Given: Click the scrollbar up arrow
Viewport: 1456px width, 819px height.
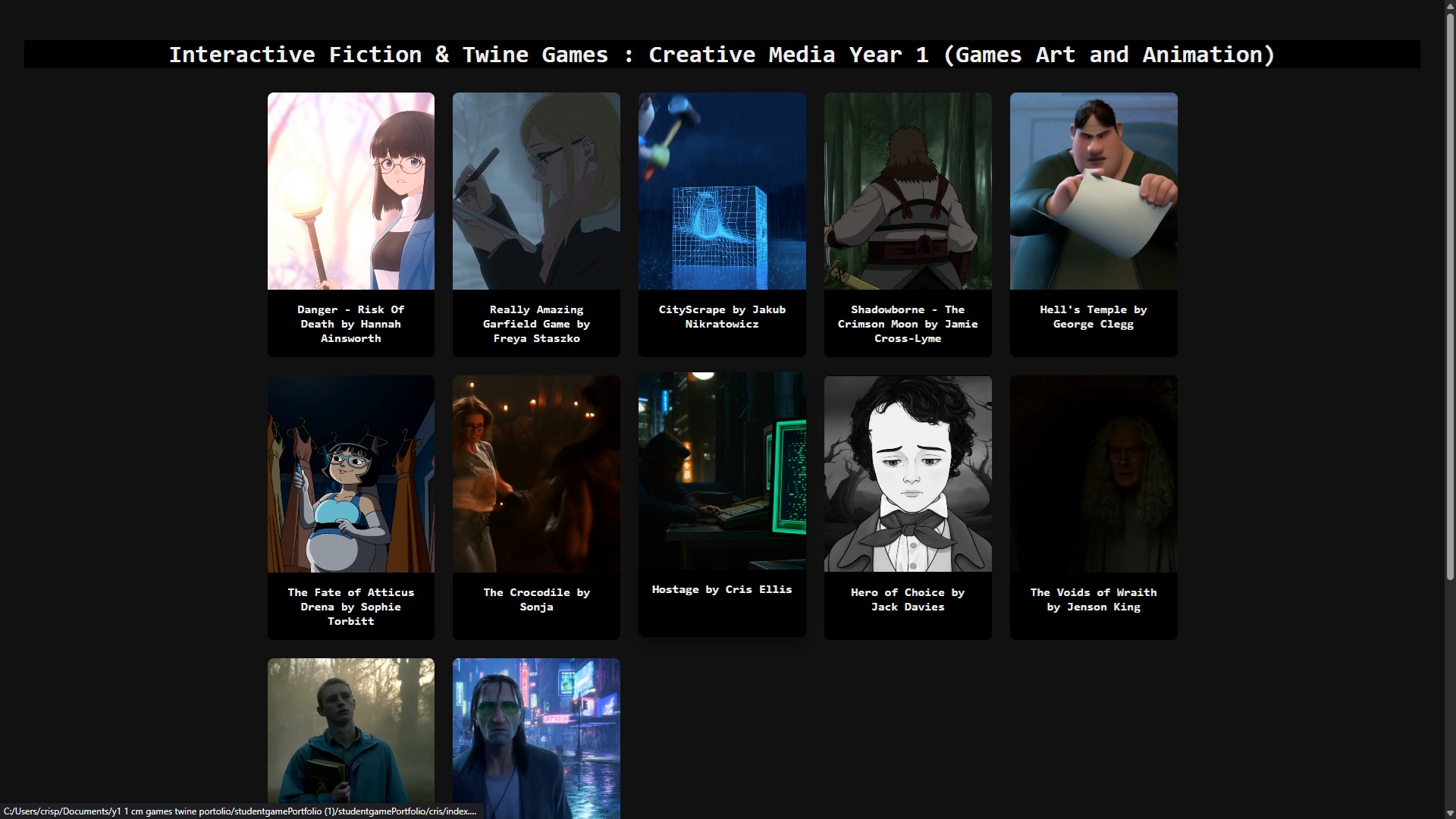Looking at the screenshot, I should click(x=1450, y=6).
